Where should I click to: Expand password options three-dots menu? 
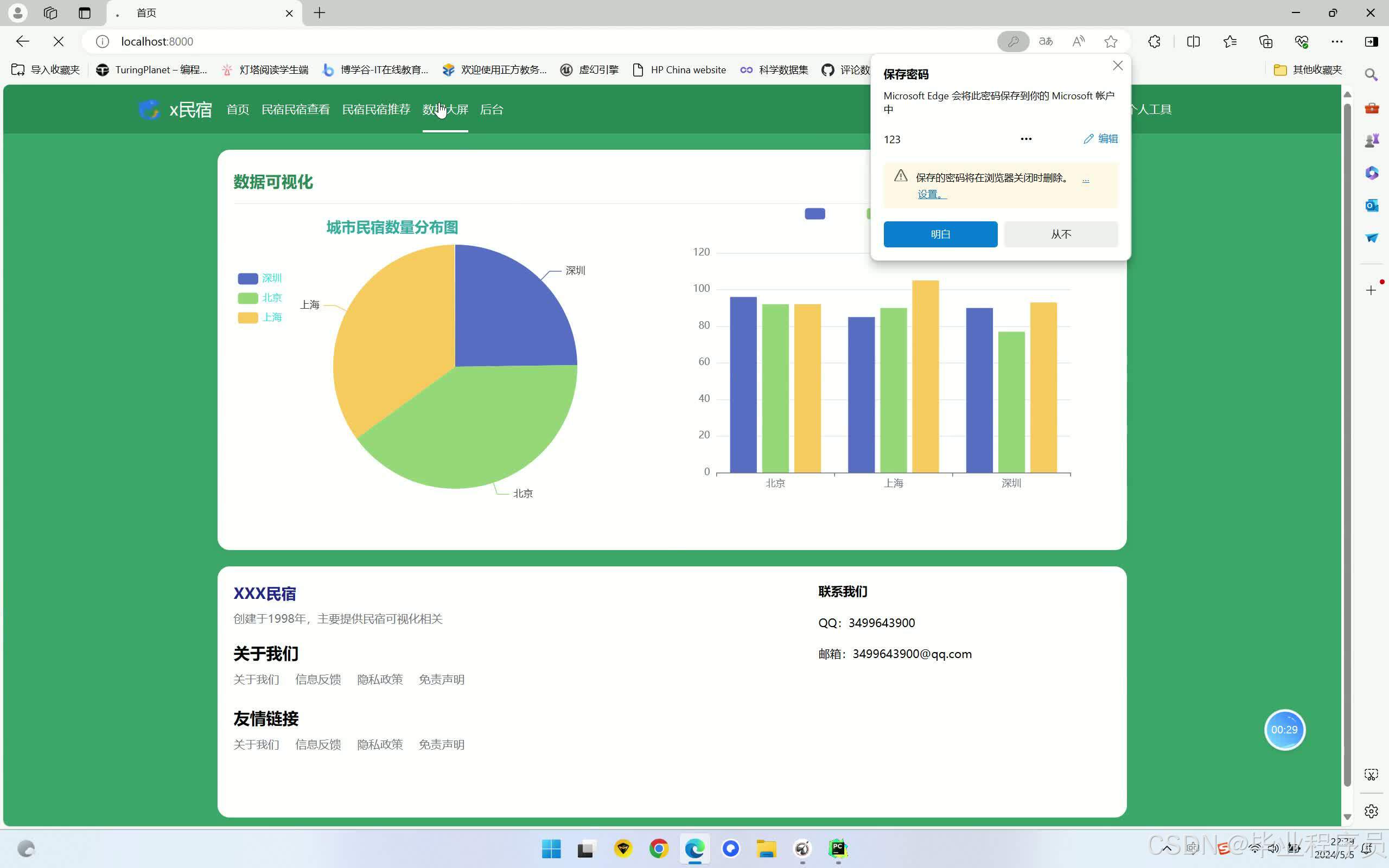(1025, 139)
